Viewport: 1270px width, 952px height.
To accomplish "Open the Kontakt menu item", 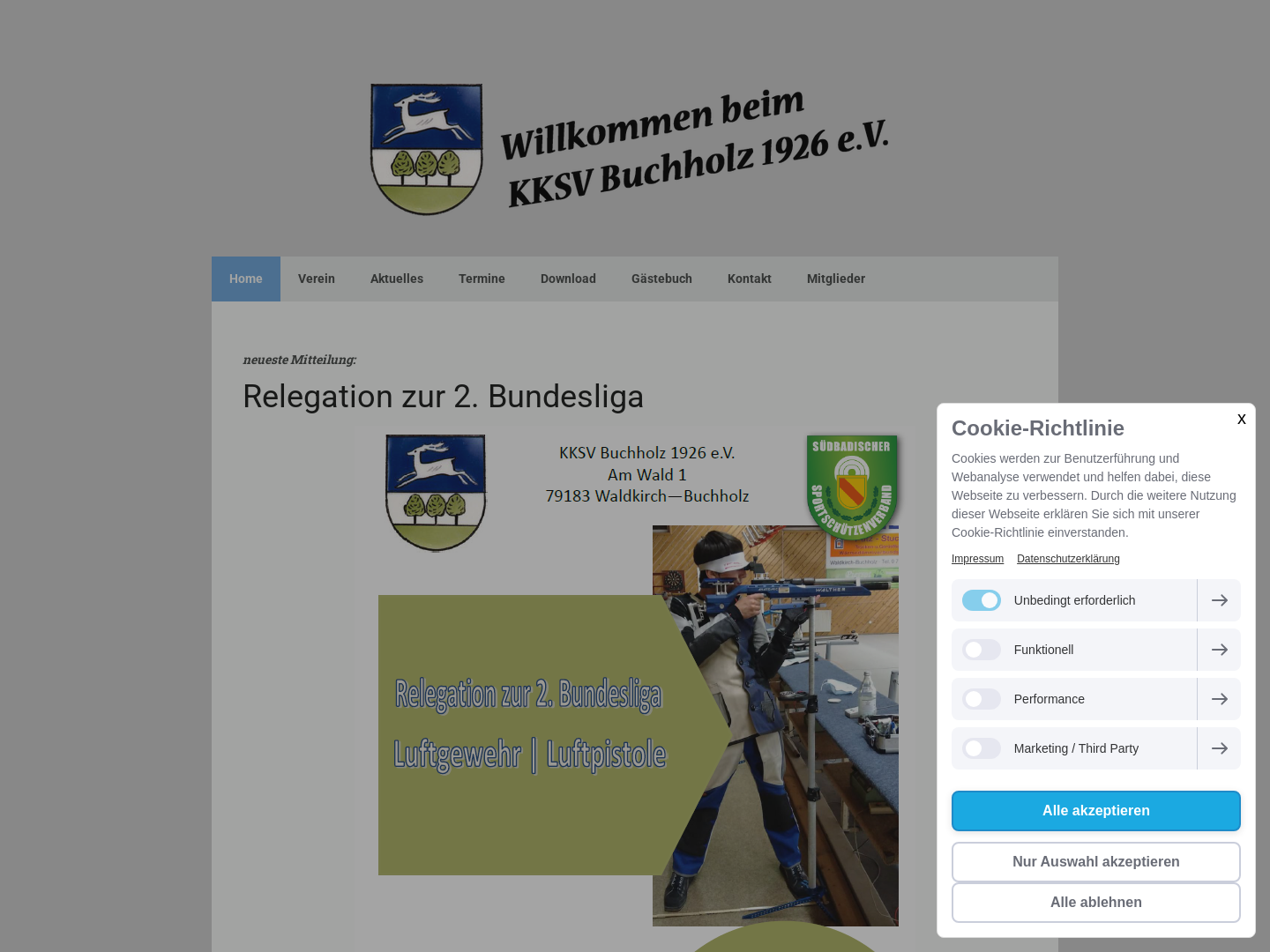I will [x=750, y=279].
